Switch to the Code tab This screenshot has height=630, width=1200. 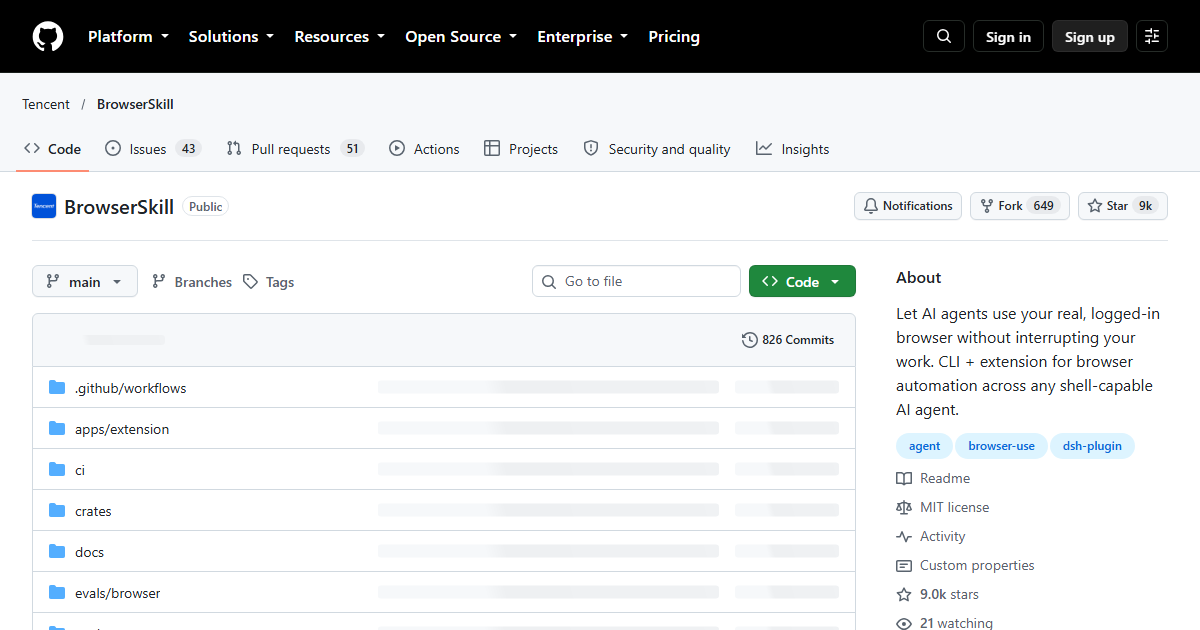click(x=53, y=149)
